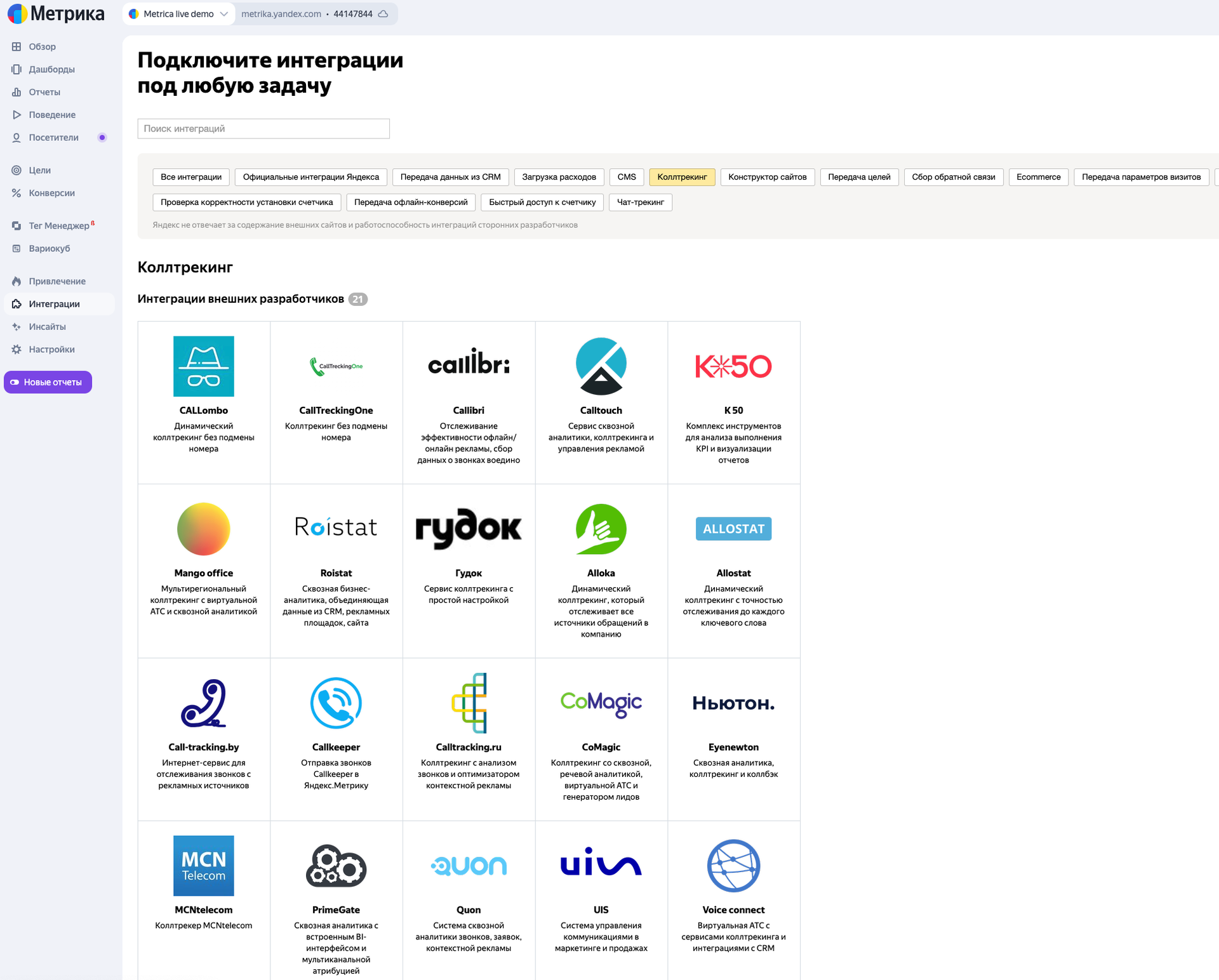Select the Передача данных из CRM filter
The height and width of the screenshot is (980, 1219).
(x=451, y=177)
